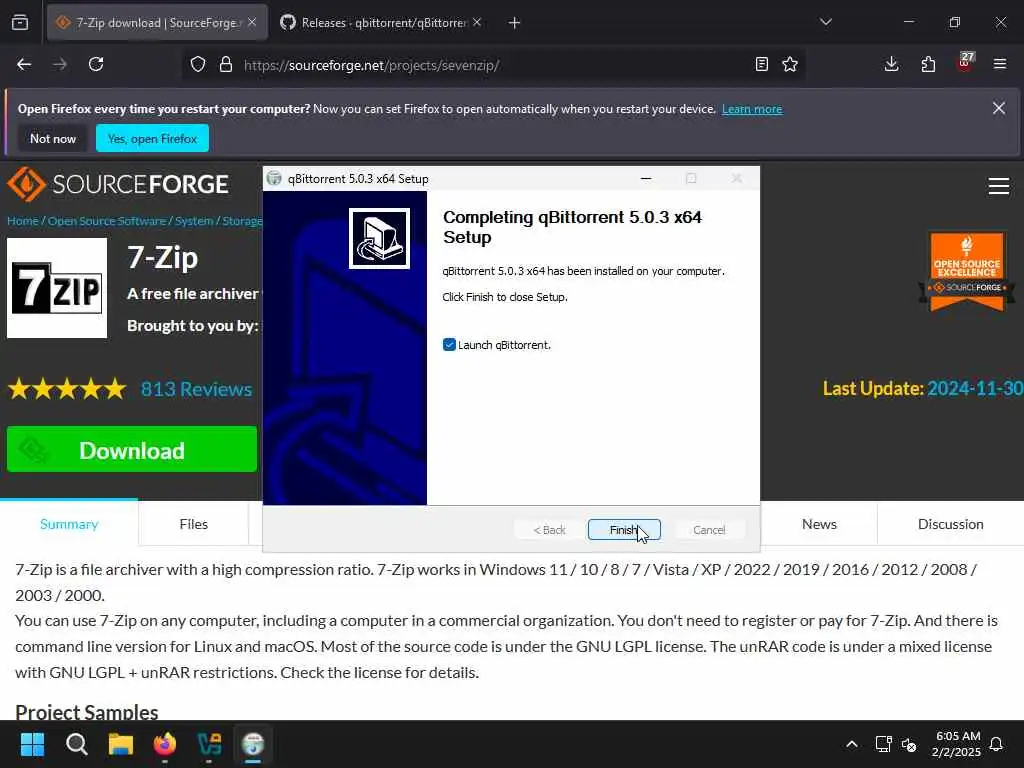Viewport: 1024px width, 768px height.
Task: Click the 2024-11-30 last update date
Action: point(975,389)
